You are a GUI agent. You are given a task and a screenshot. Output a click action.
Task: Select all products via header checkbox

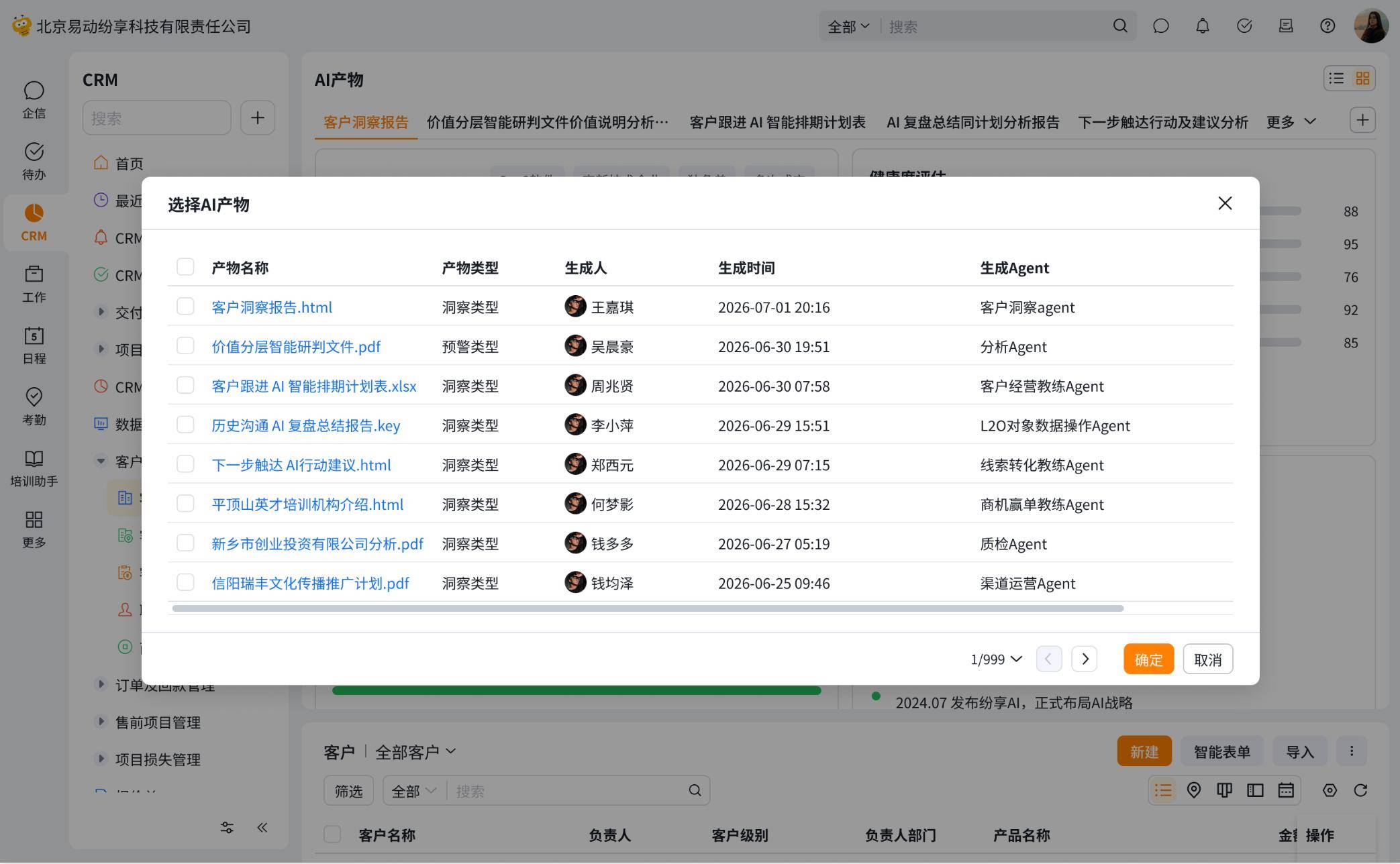pos(185,267)
